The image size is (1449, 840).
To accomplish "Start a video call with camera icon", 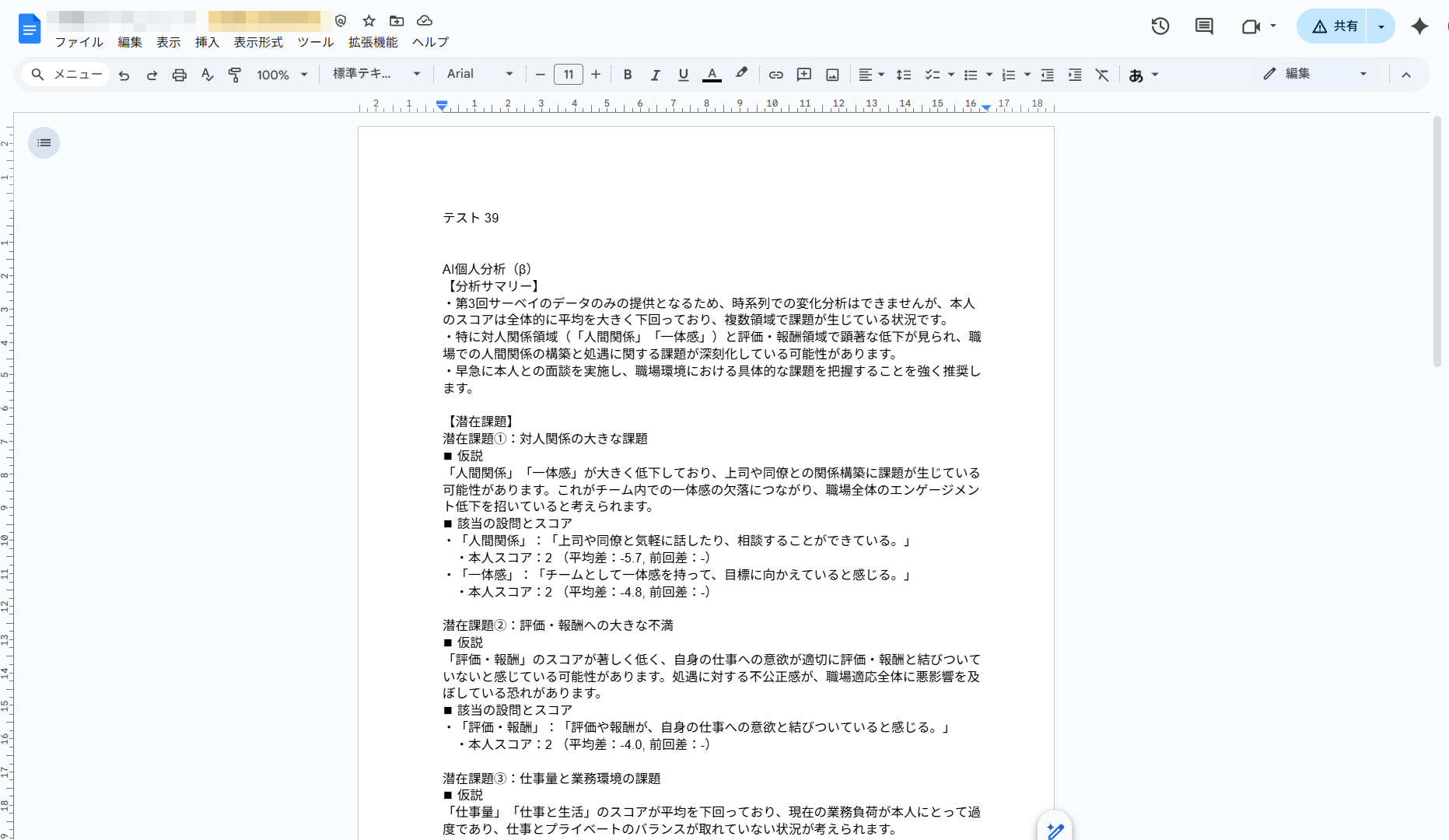I will [x=1251, y=26].
